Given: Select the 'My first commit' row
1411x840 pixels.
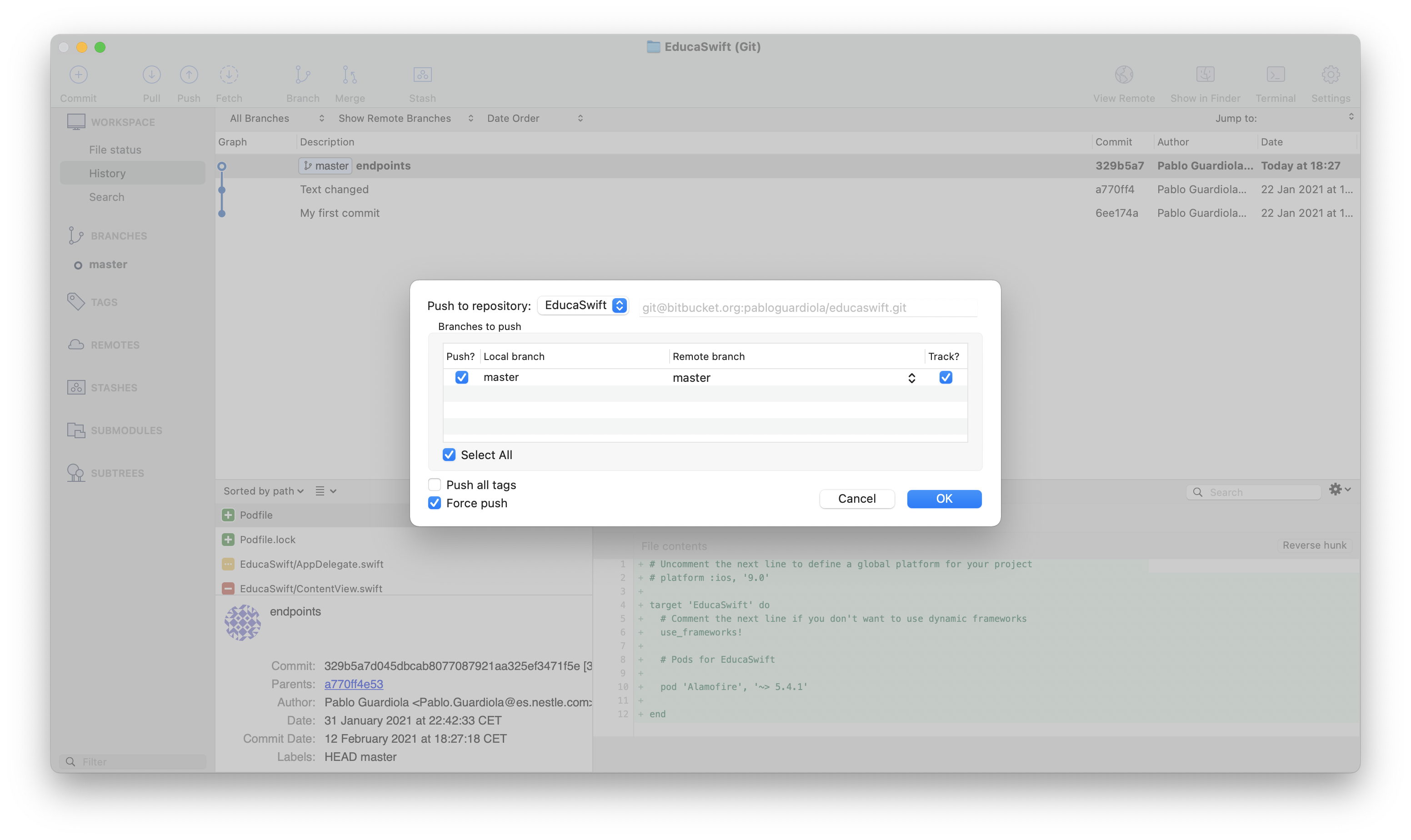Looking at the screenshot, I should pos(787,213).
